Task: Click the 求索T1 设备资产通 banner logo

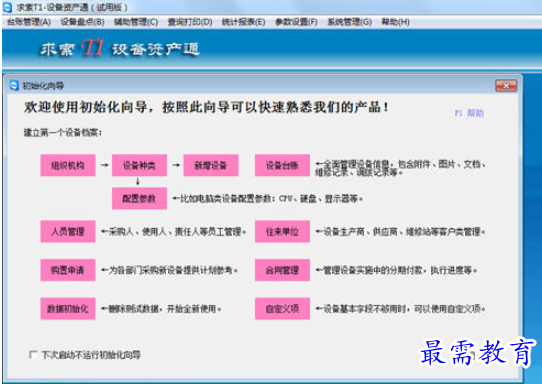Action: pyautogui.click(x=120, y=48)
